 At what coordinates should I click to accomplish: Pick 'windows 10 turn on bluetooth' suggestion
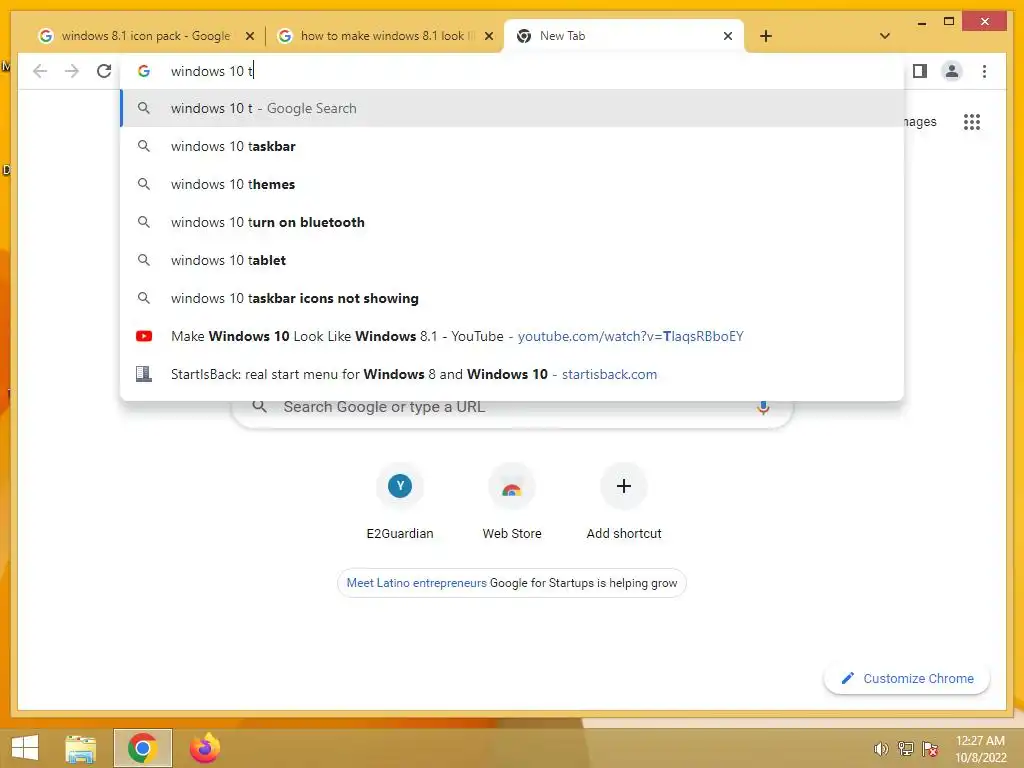click(513, 222)
